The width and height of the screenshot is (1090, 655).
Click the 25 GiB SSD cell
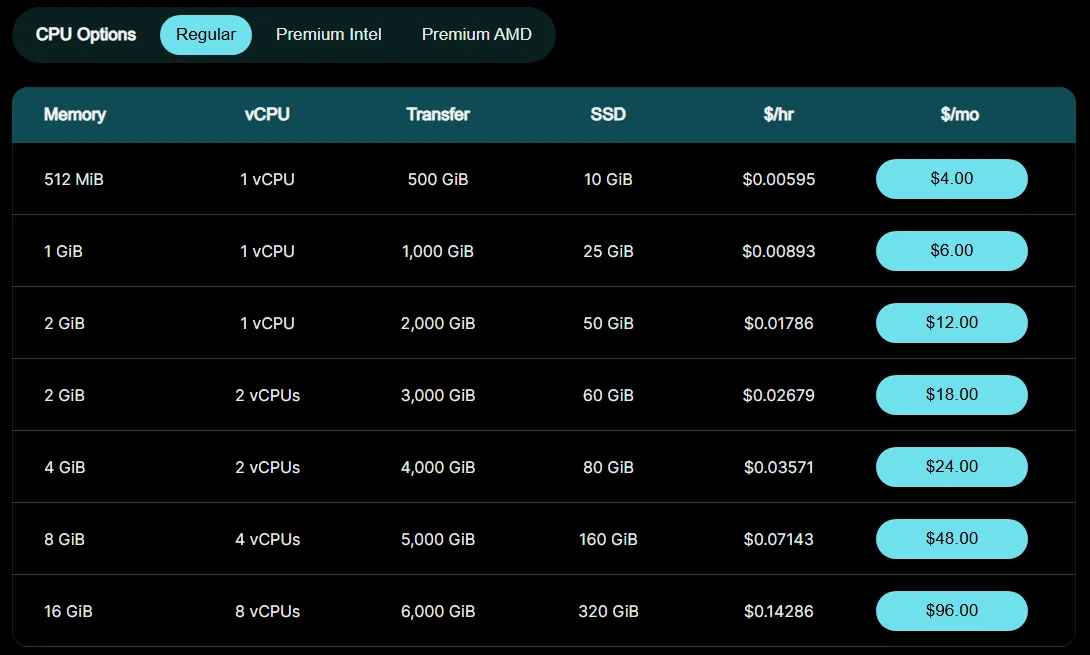(x=608, y=252)
